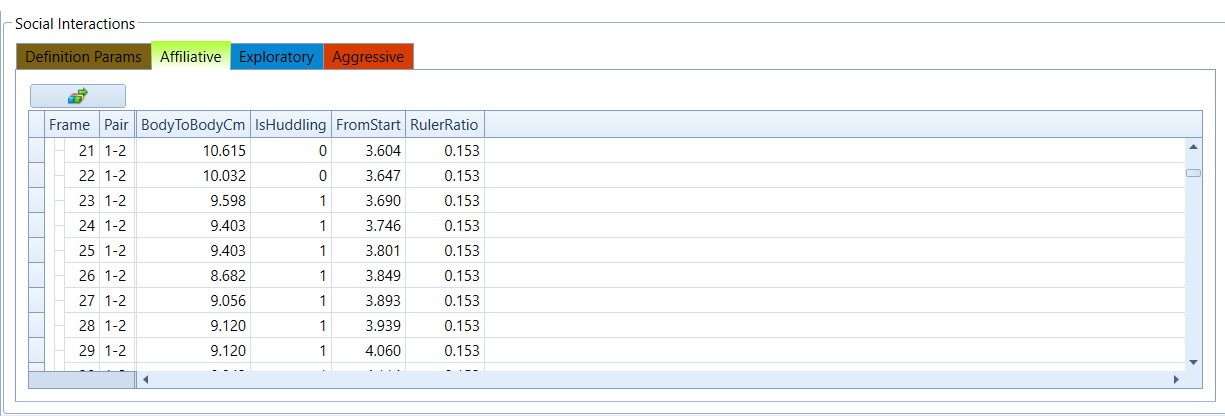Image resolution: width=1225 pixels, height=416 pixels.
Task: Sort by the Pair column header
Action: click(116, 125)
